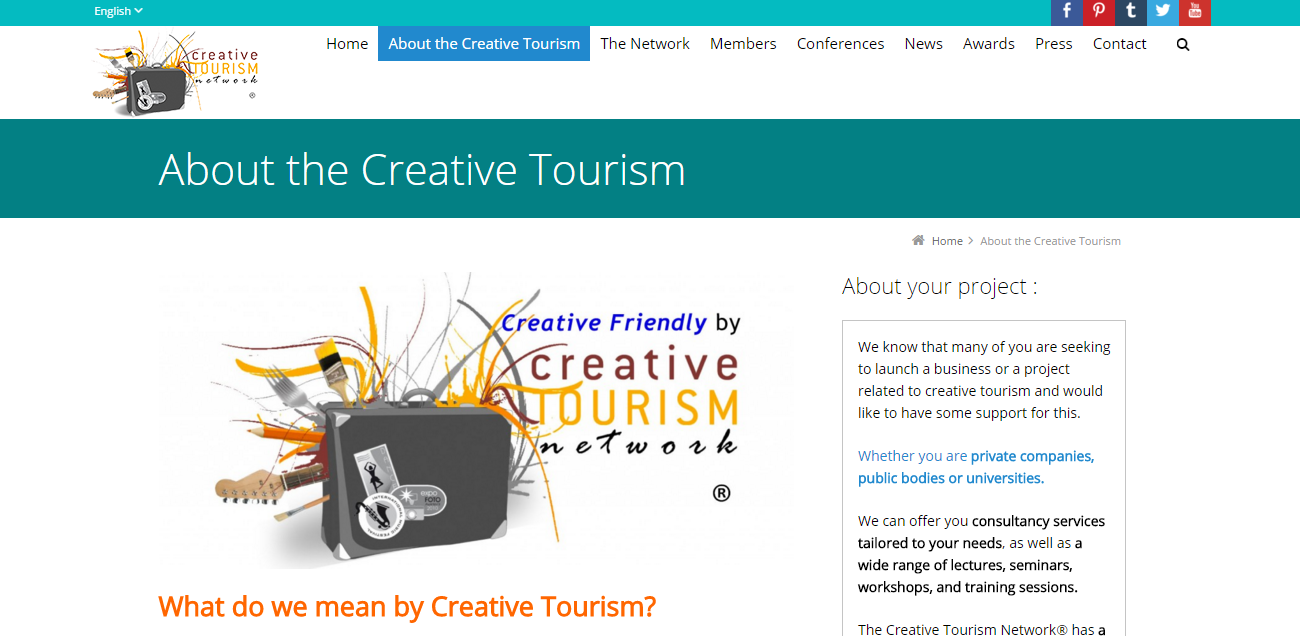Click the home icon in breadcrumb

coord(918,241)
